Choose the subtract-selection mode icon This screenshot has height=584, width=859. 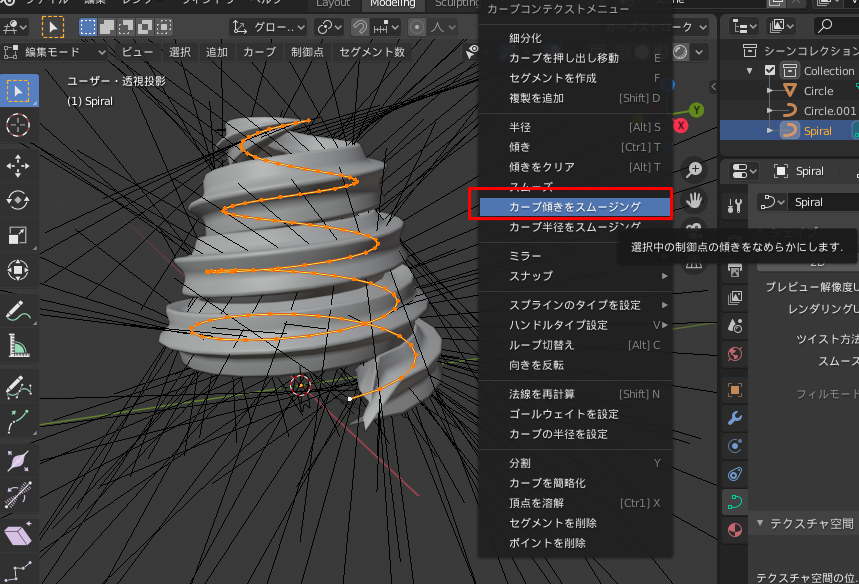tap(126, 27)
